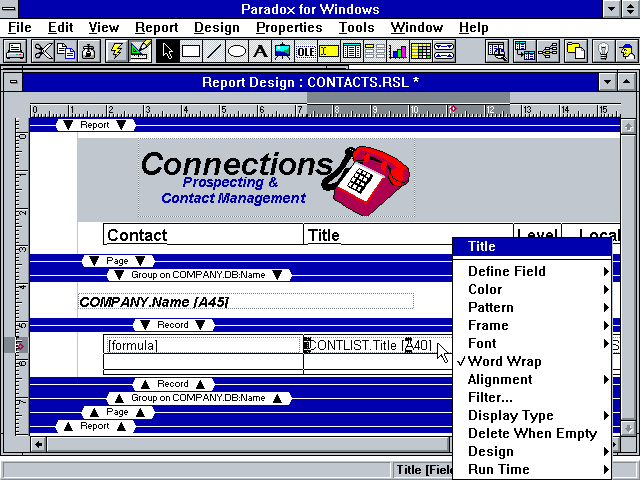Select the bottom Record band label

click(173, 384)
